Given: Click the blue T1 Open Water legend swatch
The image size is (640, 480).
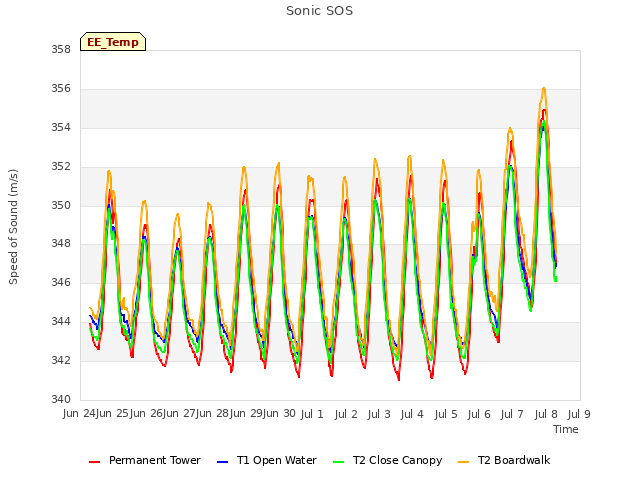Looking at the screenshot, I should [222, 462].
